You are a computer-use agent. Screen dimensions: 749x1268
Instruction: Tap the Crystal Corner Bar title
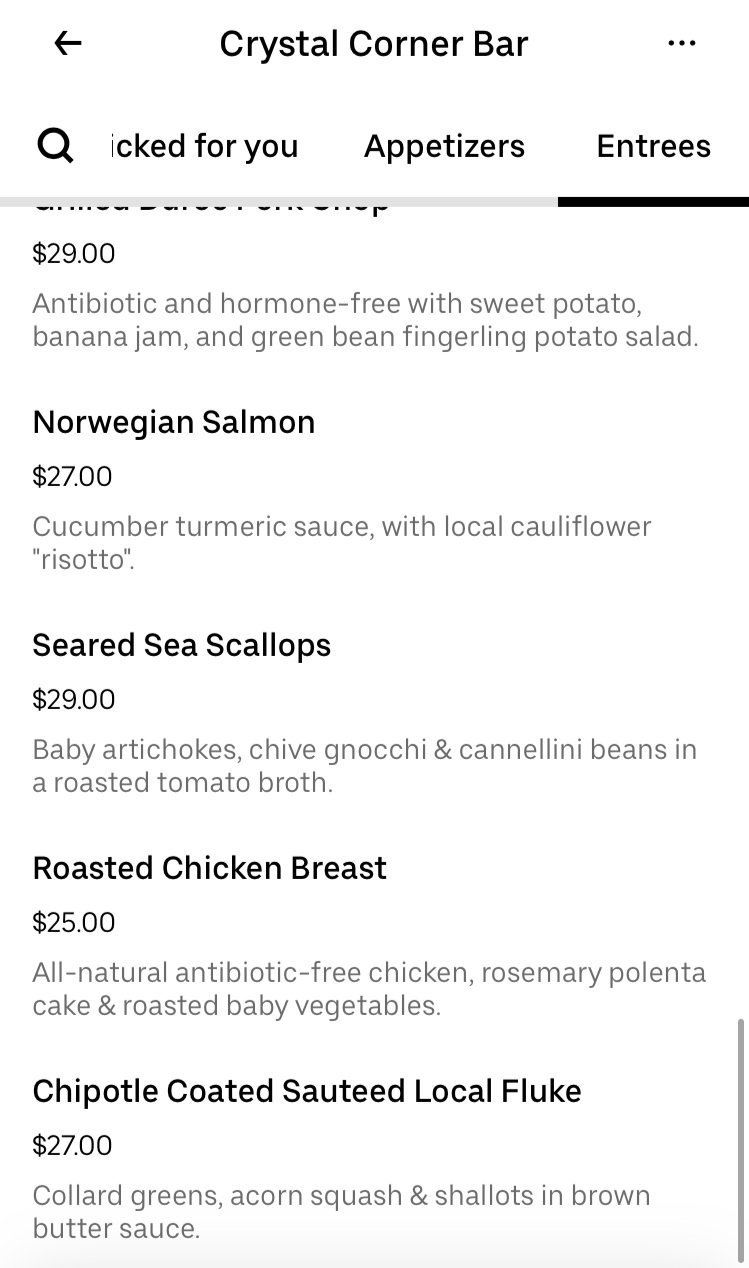coord(374,44)
